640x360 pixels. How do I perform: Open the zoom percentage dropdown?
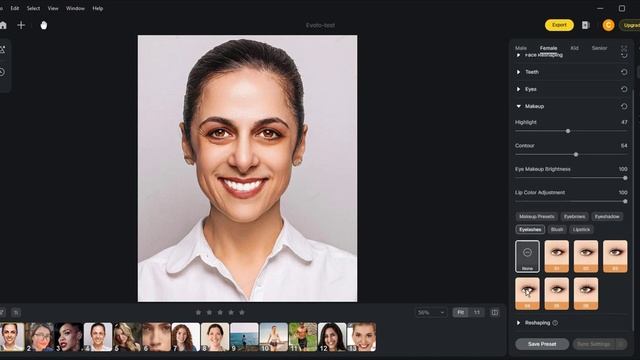click(431, 313)
